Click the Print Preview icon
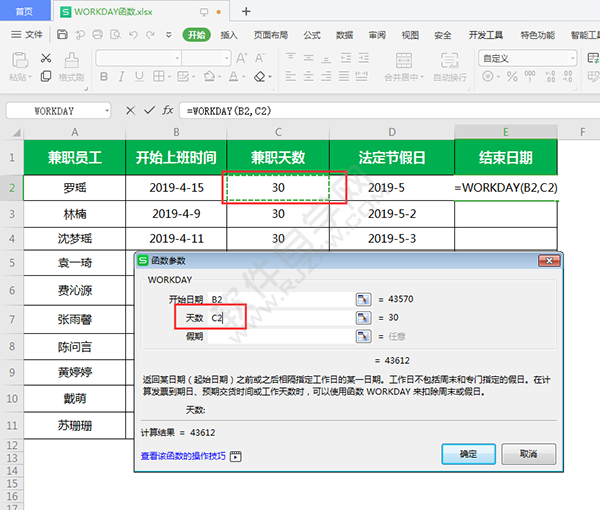The width and height of the screenshot is (600, 510). click(x=115, y=35)
